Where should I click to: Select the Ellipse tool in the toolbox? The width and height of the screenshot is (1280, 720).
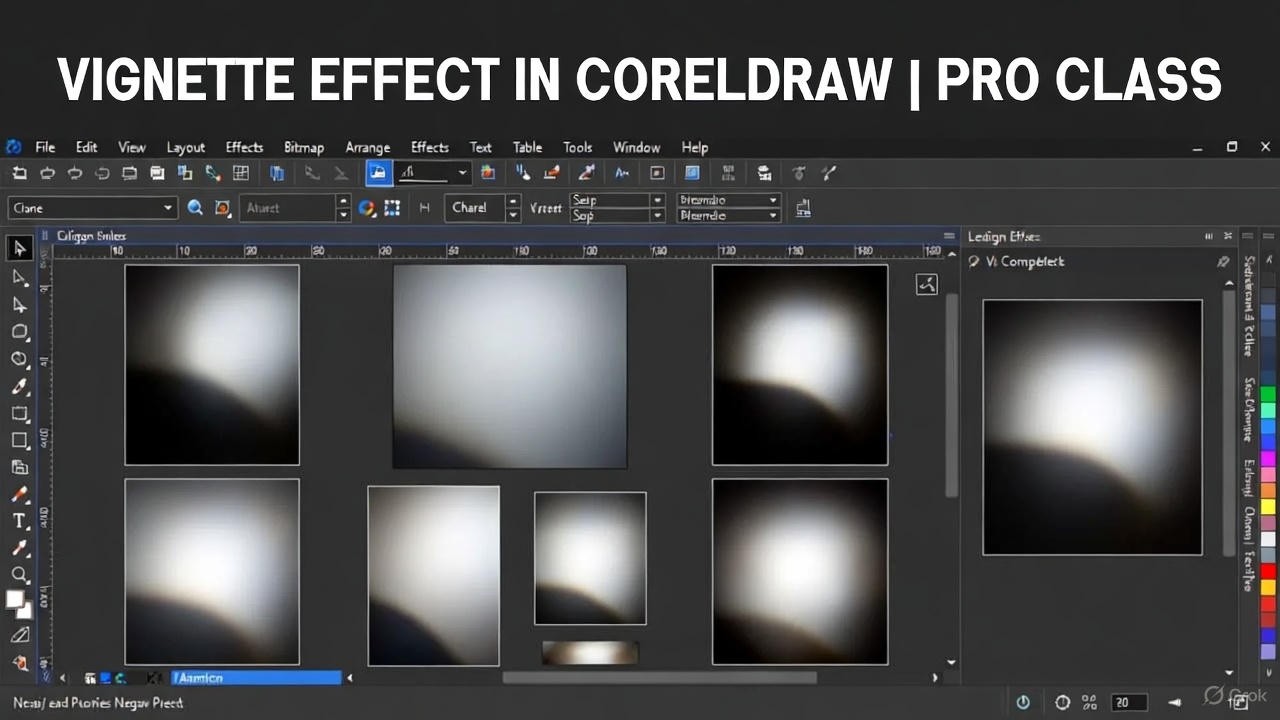[19, 359]
